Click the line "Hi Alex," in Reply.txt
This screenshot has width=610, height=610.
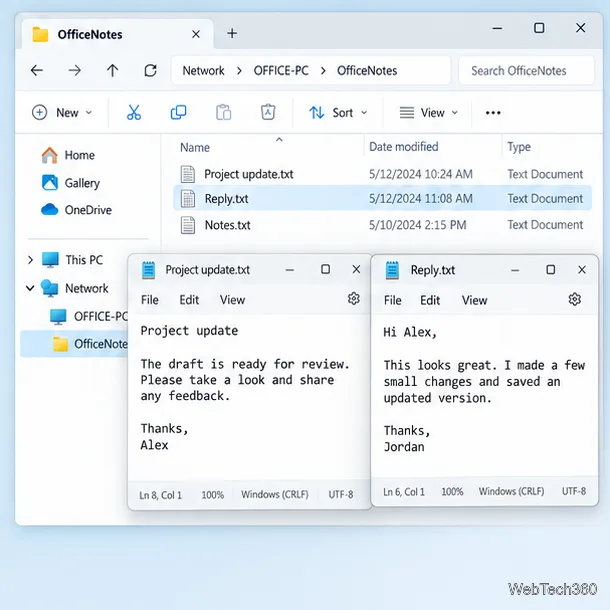click(410, 332)
